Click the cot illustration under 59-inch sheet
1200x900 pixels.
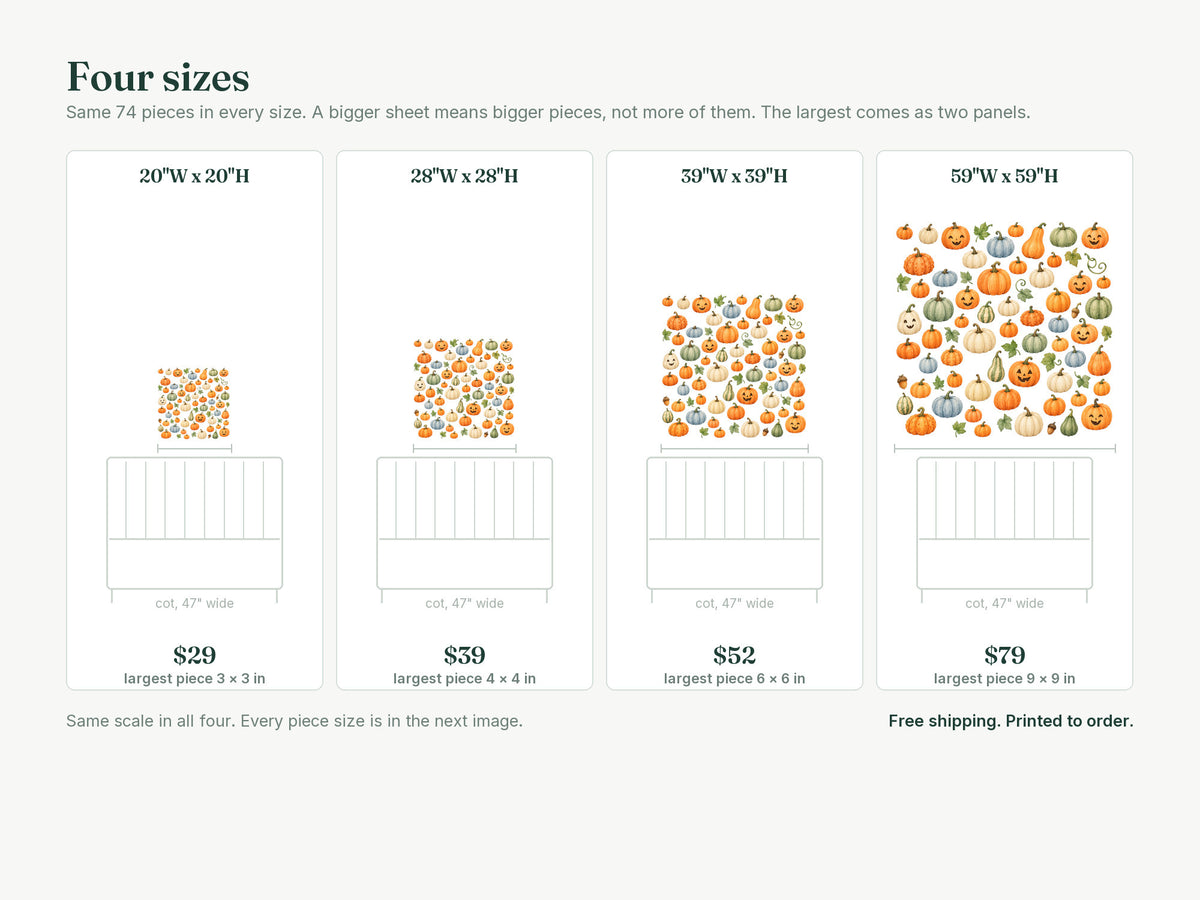1004,529
